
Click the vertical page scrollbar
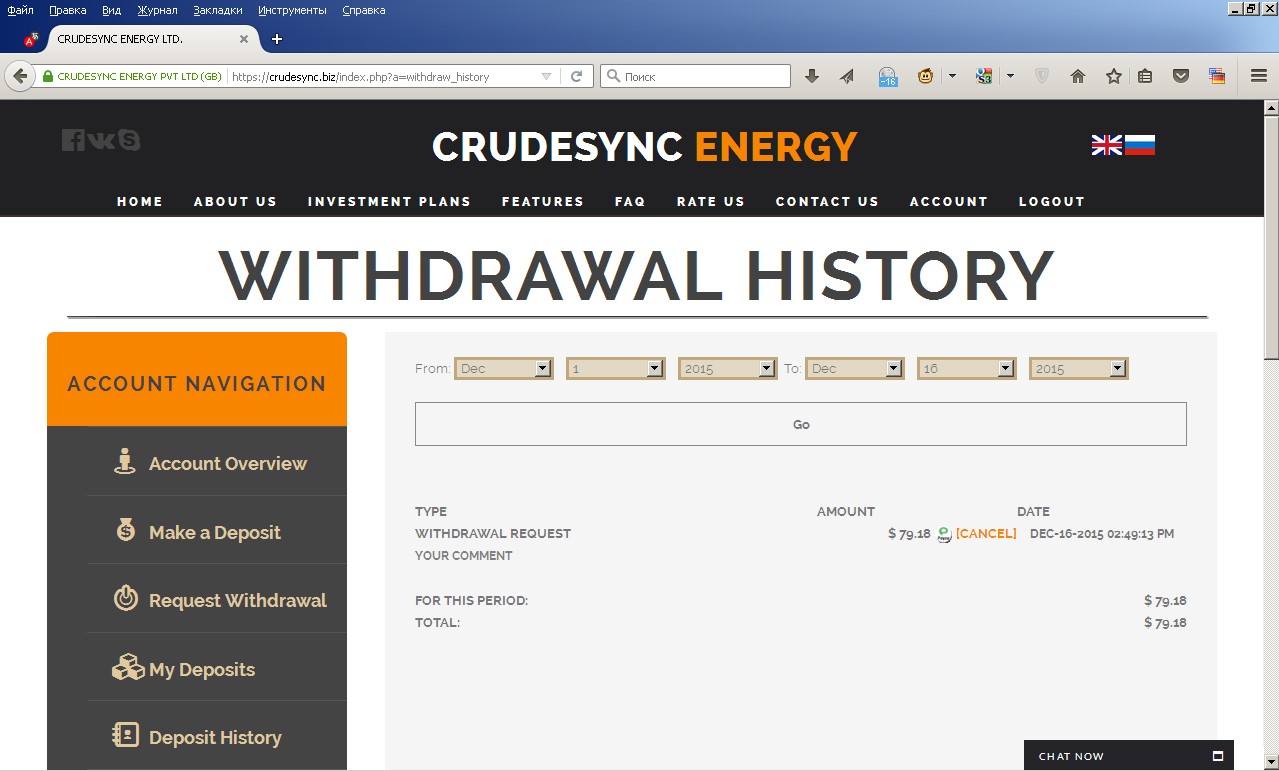(1271, 435)
